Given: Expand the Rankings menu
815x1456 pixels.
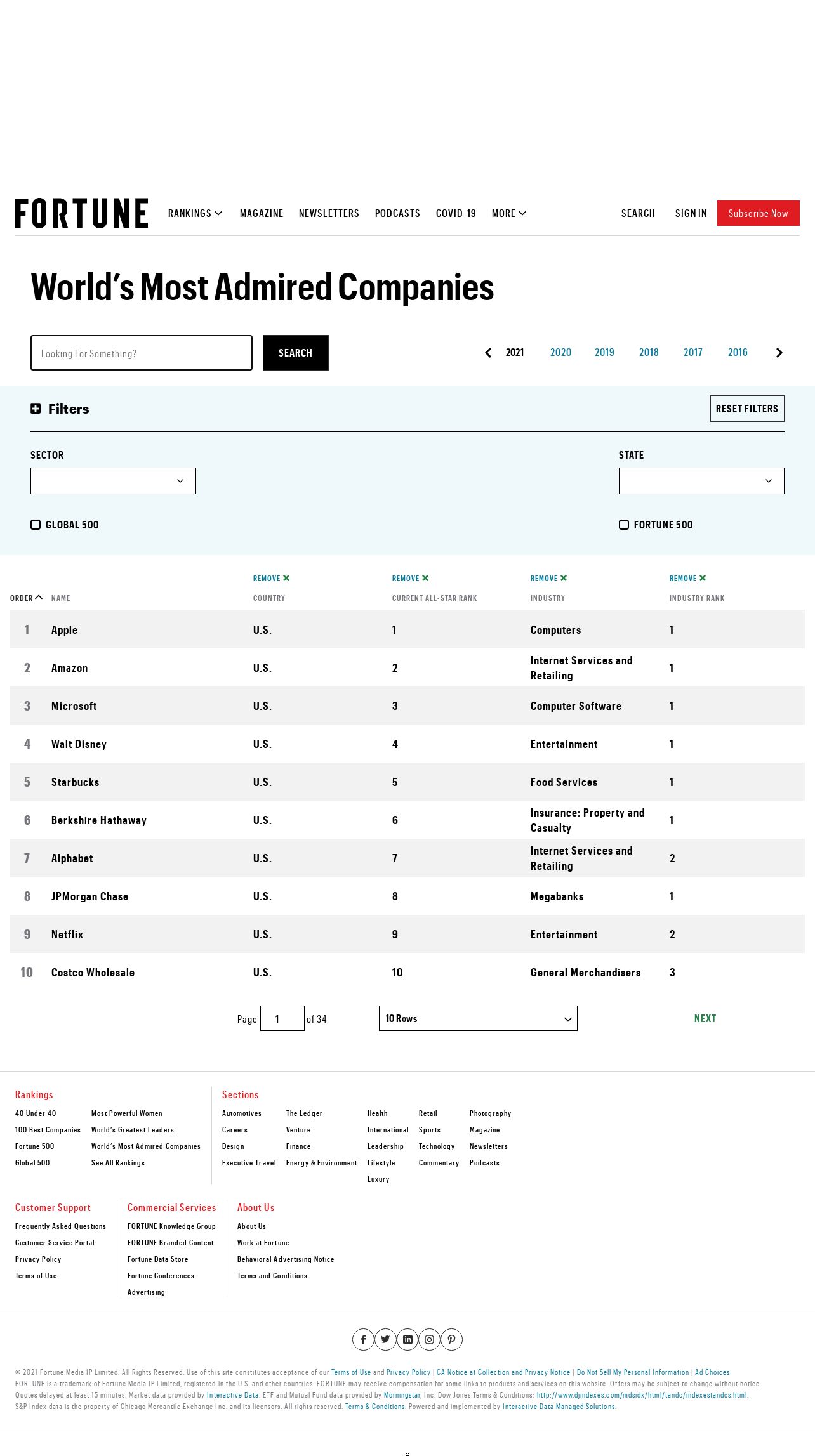Looking at the screenshot, I should coord(195,213).
